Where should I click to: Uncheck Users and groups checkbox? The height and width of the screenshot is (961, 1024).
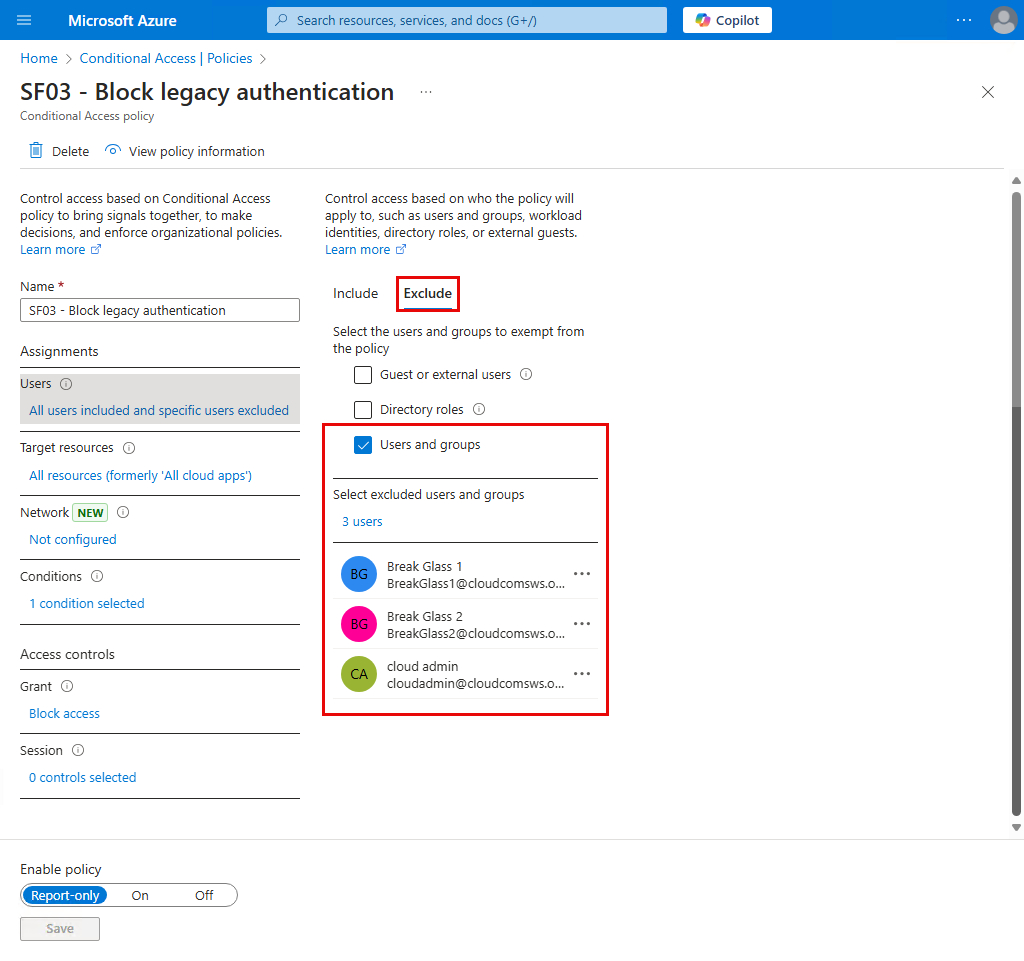coord(363,445)
